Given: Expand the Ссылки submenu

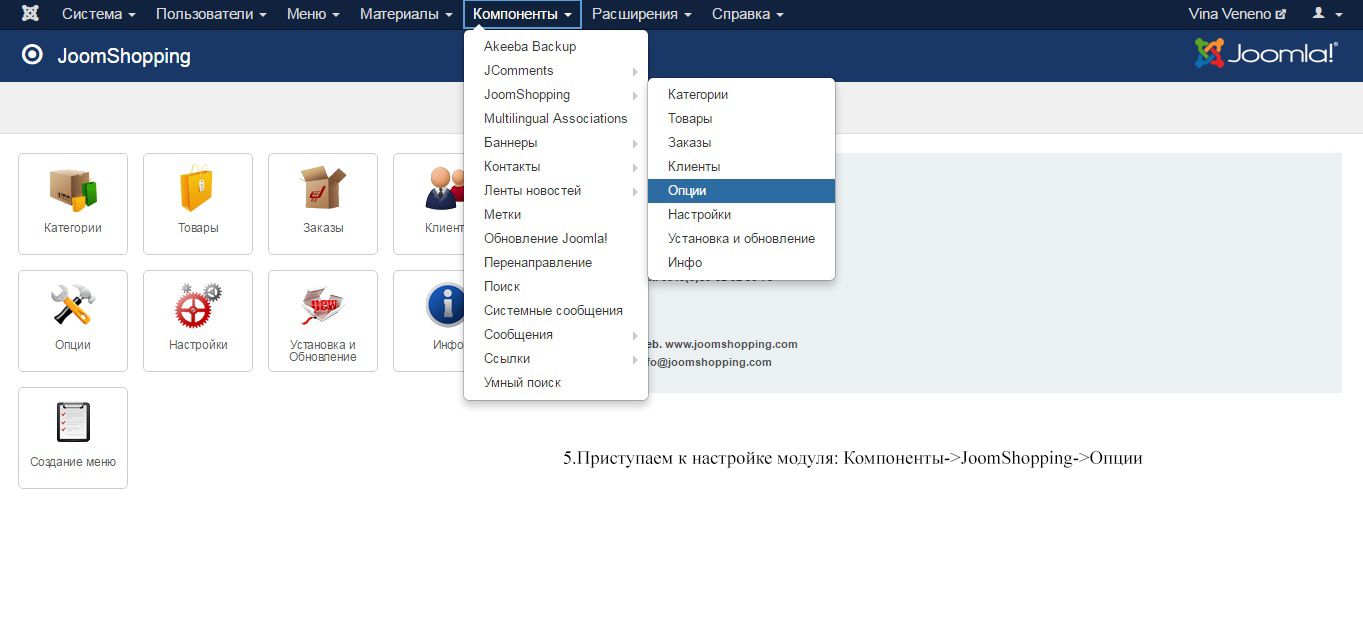Looking at the screenshot, I should [556, 359].
